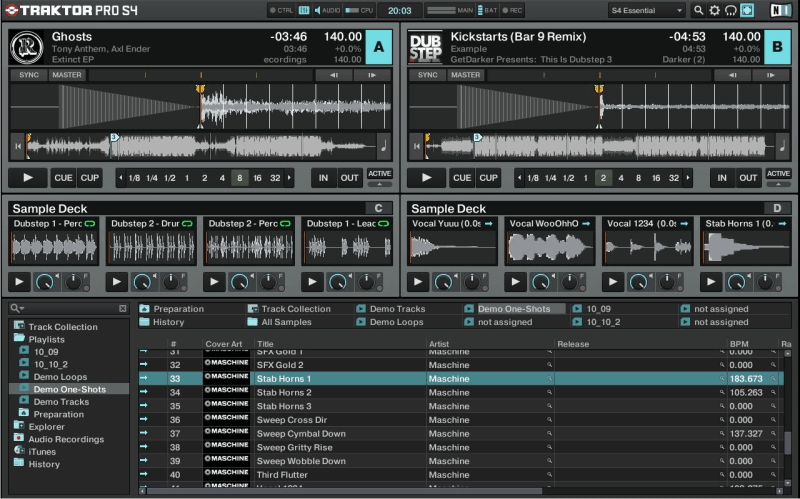
Task: Click the Audio Recordings icon in browser tree
Action: point(20,439)
